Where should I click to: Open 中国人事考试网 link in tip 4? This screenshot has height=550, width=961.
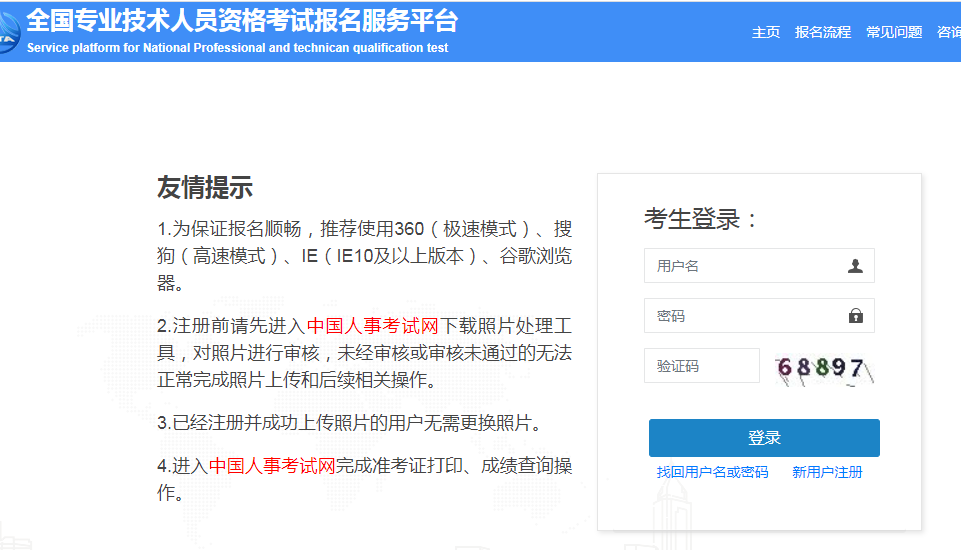272,466
